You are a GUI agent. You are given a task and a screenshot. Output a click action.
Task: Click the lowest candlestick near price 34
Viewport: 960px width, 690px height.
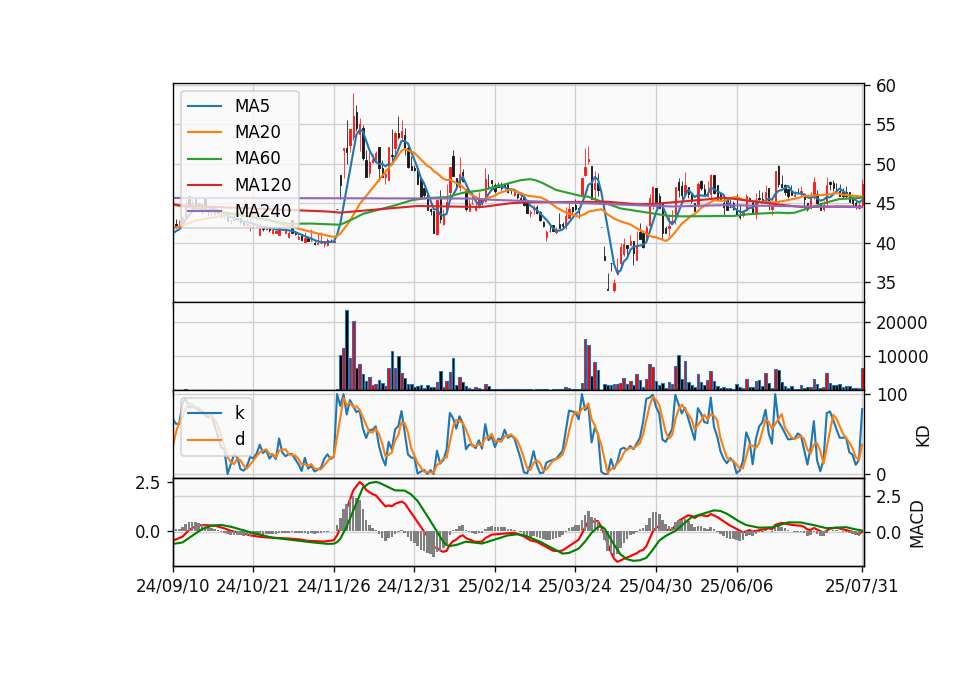click(614, 285)
